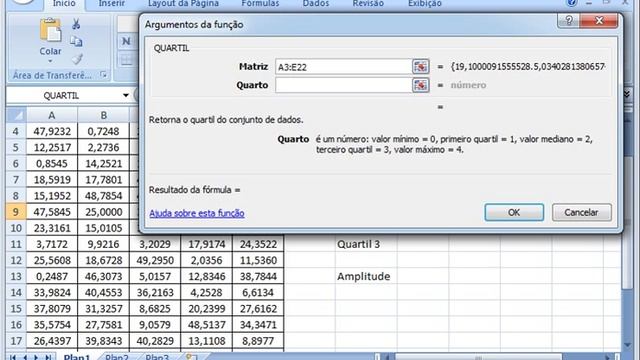Select column A header
Viewport: 640px width, 360px height.
pos(52,116)
